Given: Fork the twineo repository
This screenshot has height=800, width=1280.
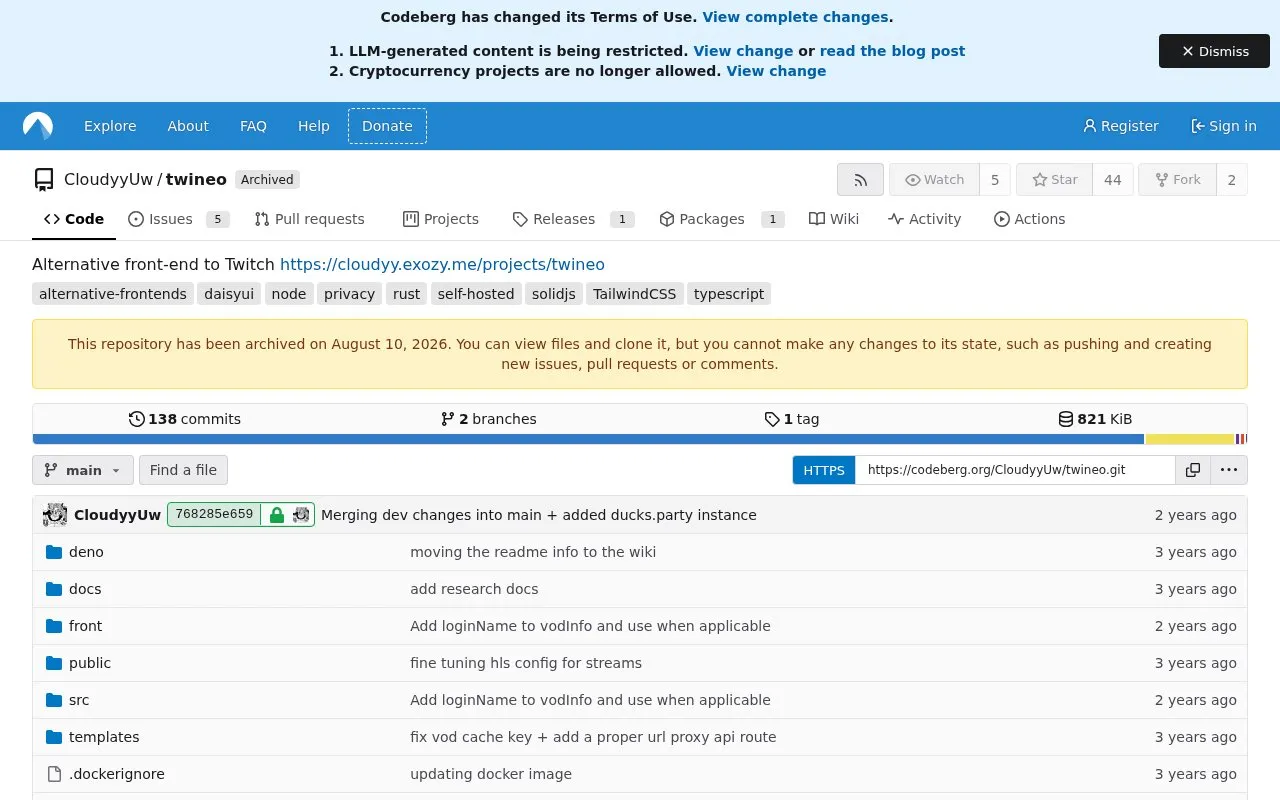Looking at the screenshot, I should (x=1177, y=180).
